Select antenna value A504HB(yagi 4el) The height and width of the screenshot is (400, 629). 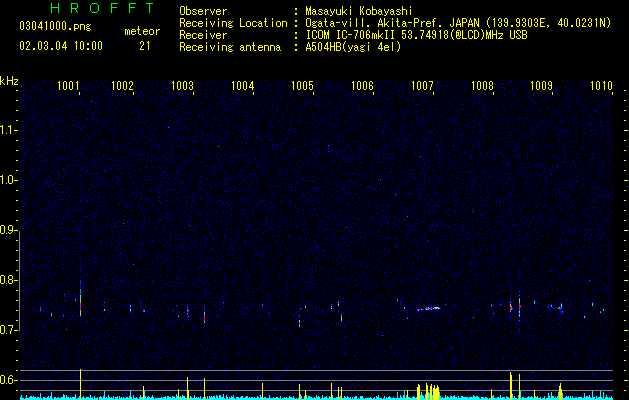pos(353,47)
